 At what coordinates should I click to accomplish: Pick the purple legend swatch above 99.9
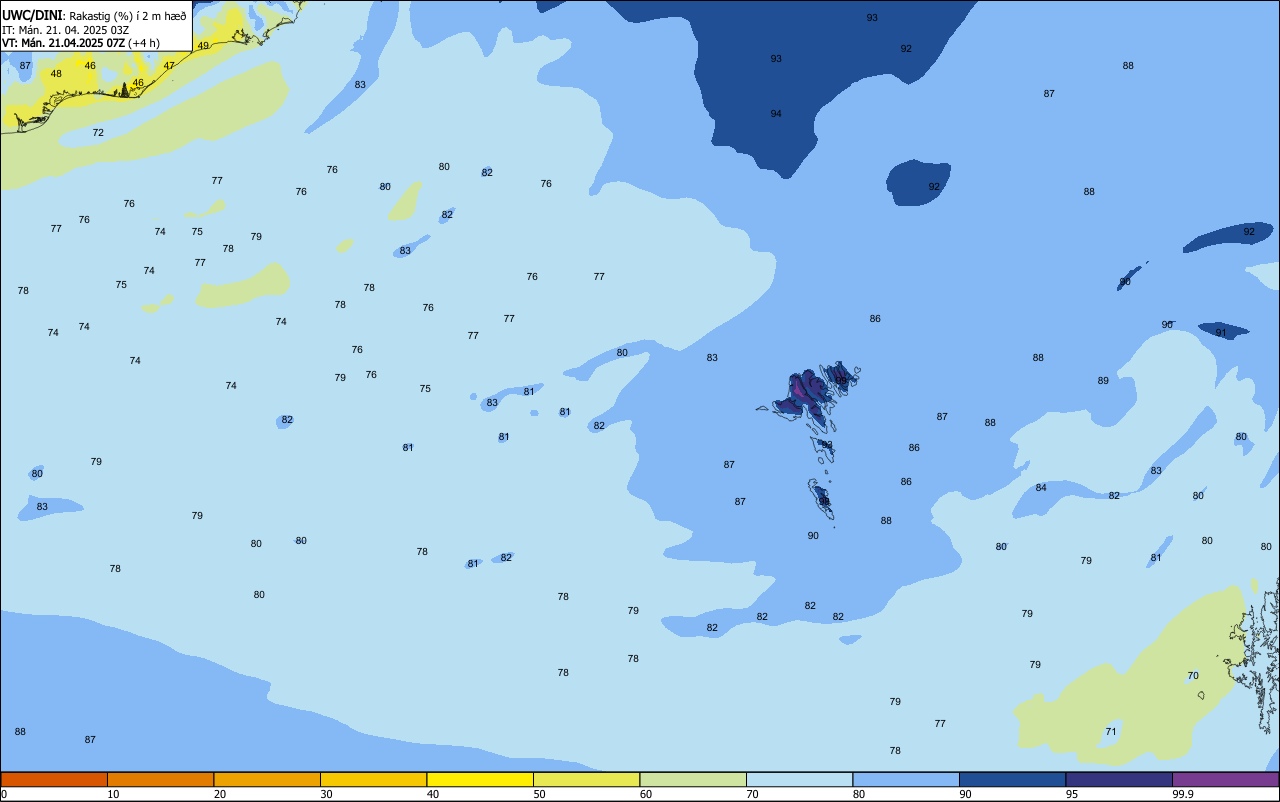tap(1225, 779)
